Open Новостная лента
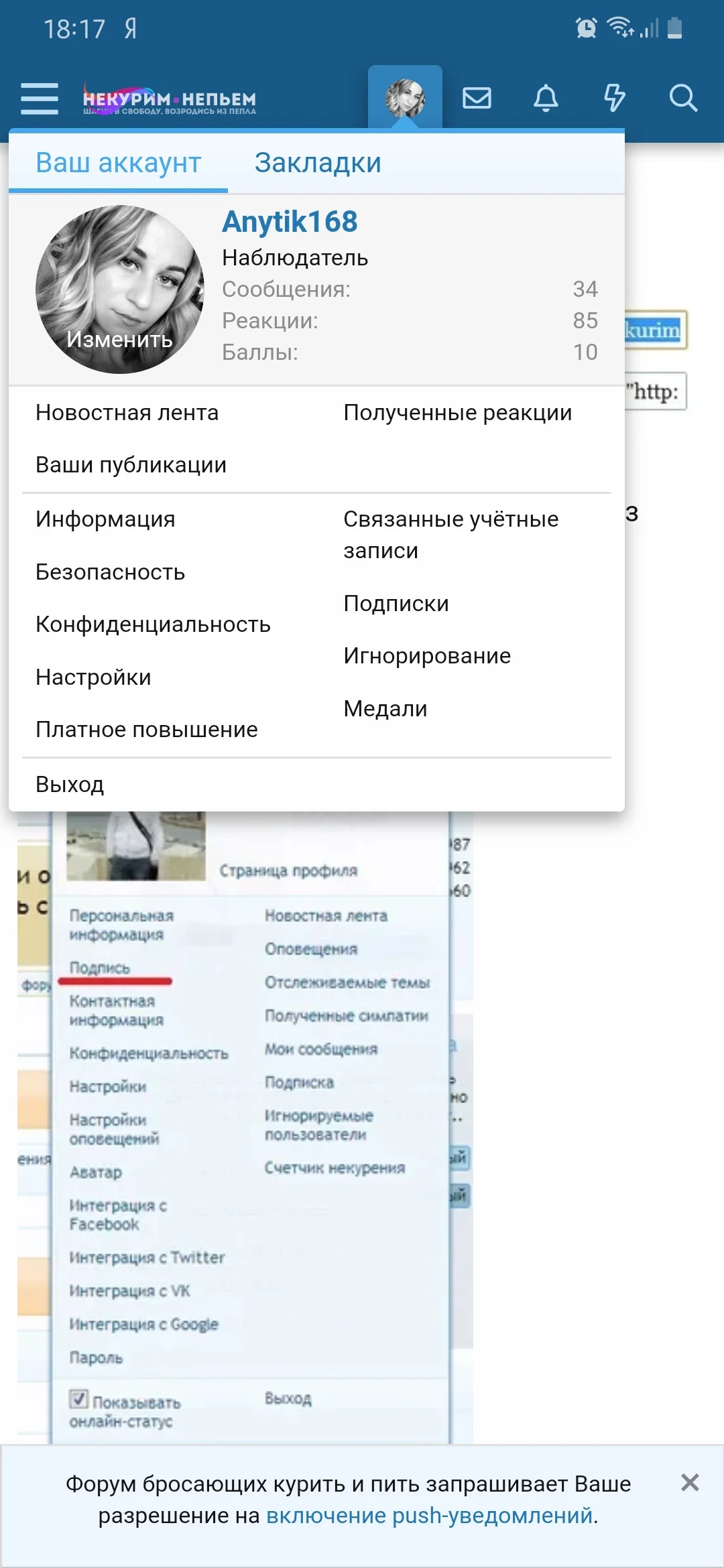This screenshot has width=724, height=1568. pos(127,413)
